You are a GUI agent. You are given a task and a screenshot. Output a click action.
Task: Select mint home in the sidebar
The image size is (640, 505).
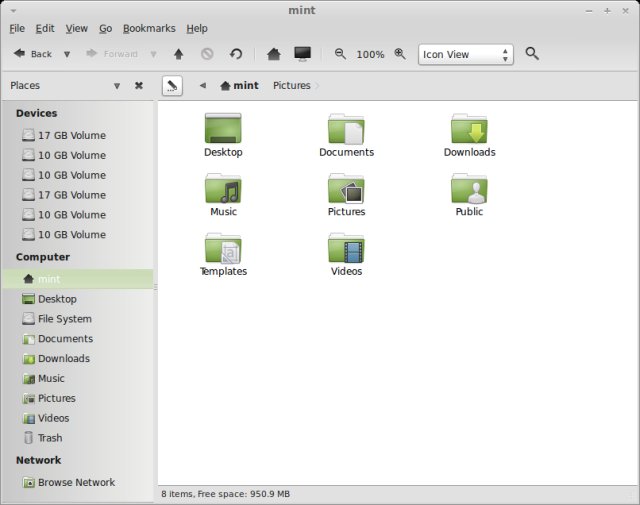(x=78, y=279)
